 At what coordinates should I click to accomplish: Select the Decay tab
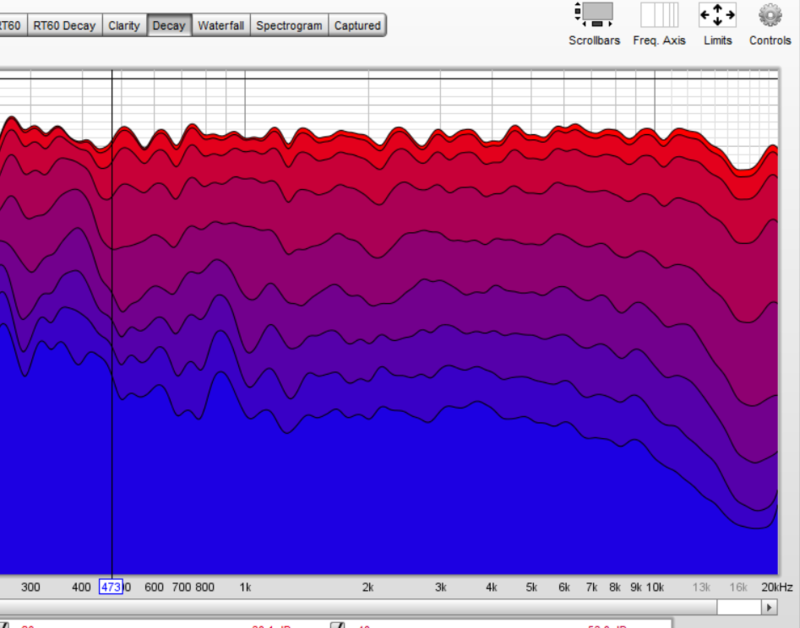tap(168, 25)
